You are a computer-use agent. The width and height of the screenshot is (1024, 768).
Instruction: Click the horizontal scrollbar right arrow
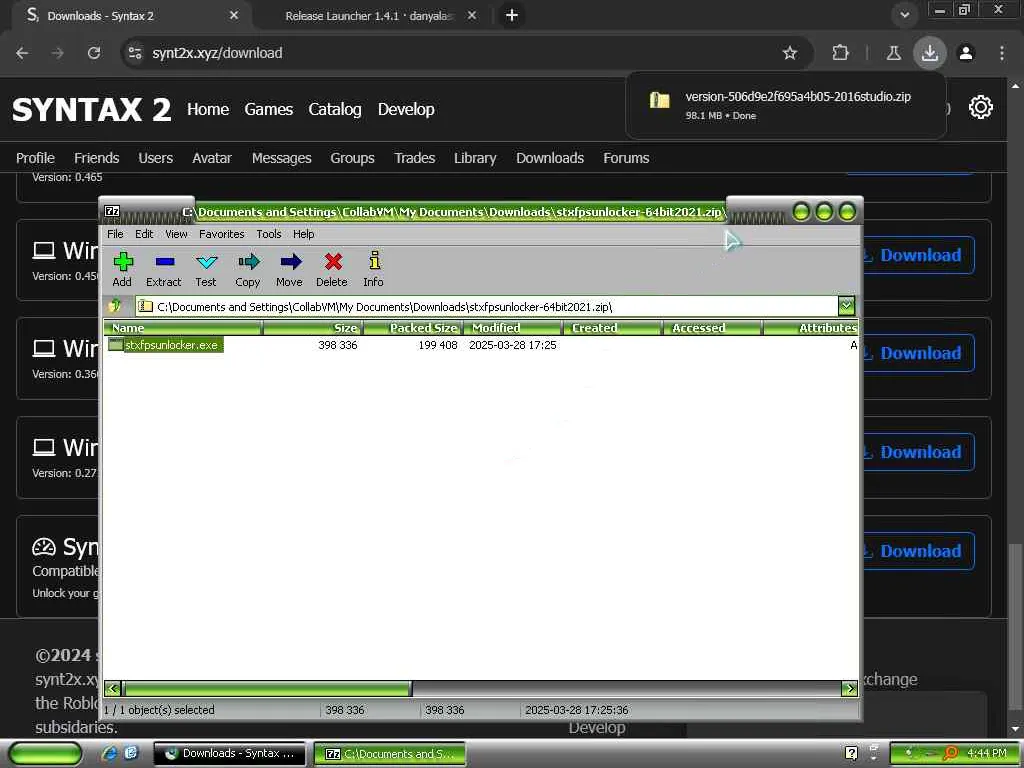pos(850,688)
